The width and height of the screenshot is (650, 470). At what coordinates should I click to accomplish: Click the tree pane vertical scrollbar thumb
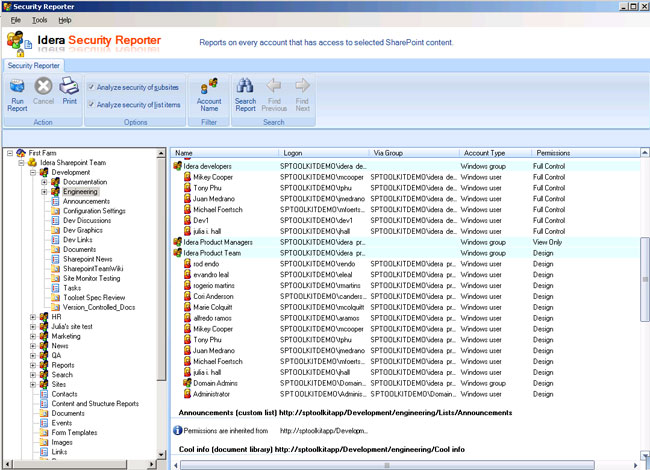click(161, 269)
